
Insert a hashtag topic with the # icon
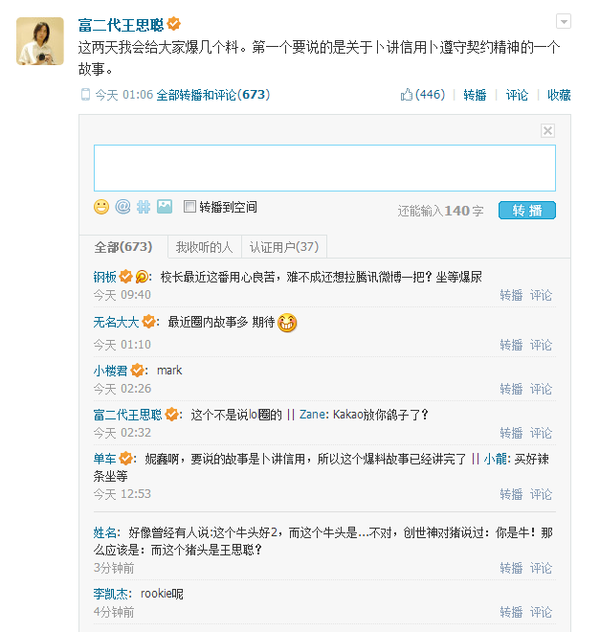click(143, 207)
